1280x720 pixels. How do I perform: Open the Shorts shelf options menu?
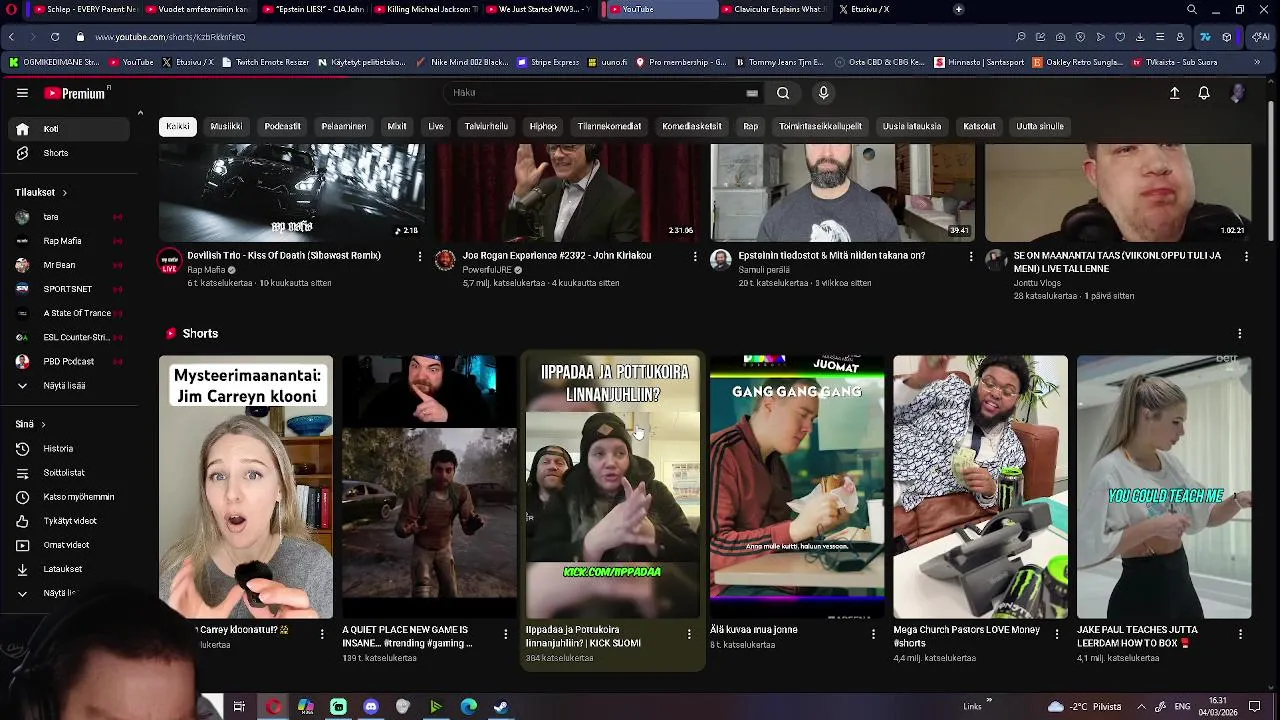tap(1239, 334)
